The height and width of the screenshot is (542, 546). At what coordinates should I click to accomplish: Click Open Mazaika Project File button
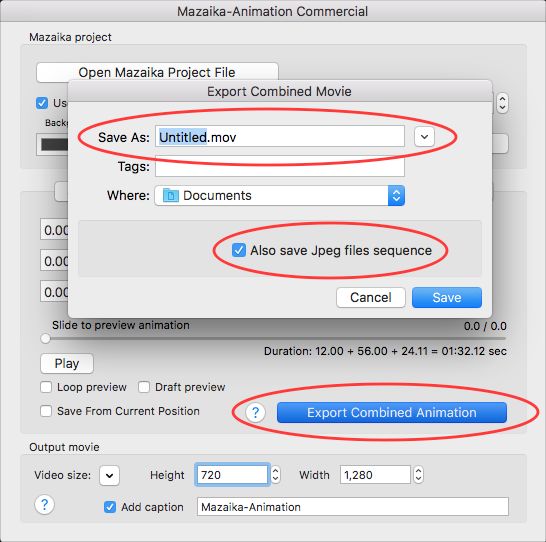coord(157,72)
